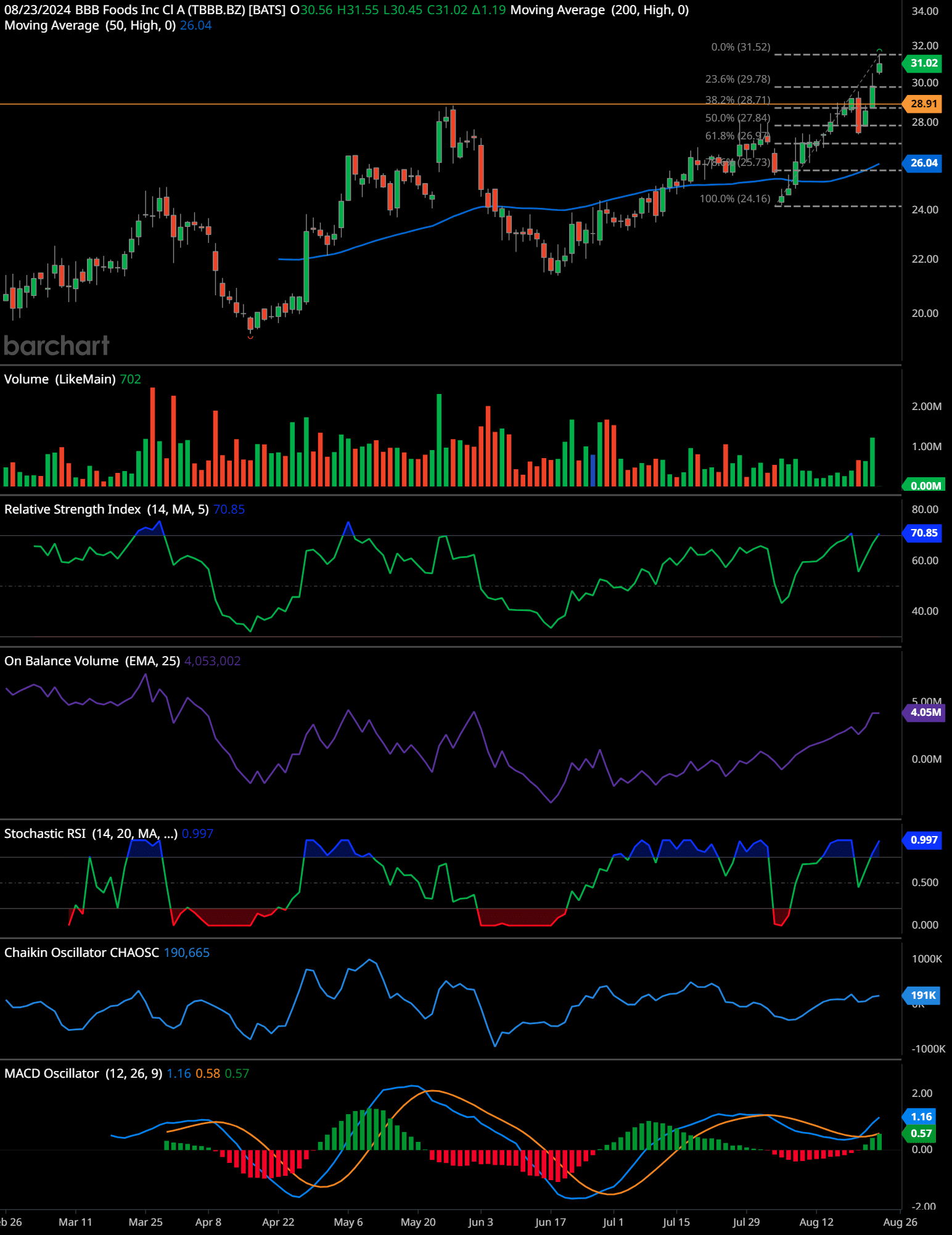The height and width of the screenshot is (1235, 952).
Task: Click the May 6 date axis label
Action: click(348, 1222)
